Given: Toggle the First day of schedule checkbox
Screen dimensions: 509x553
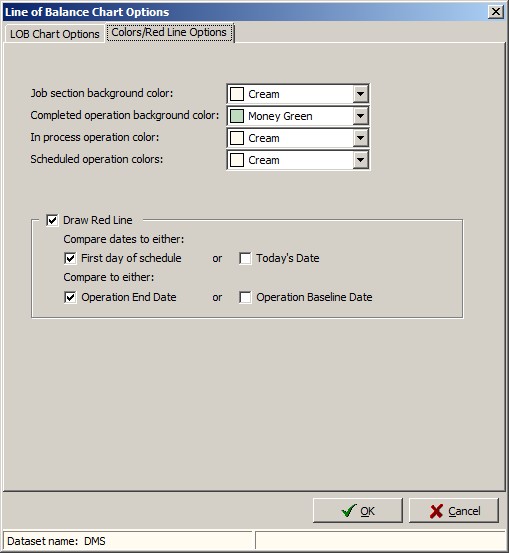Looking at the screenshot, I should pos(70,258).
